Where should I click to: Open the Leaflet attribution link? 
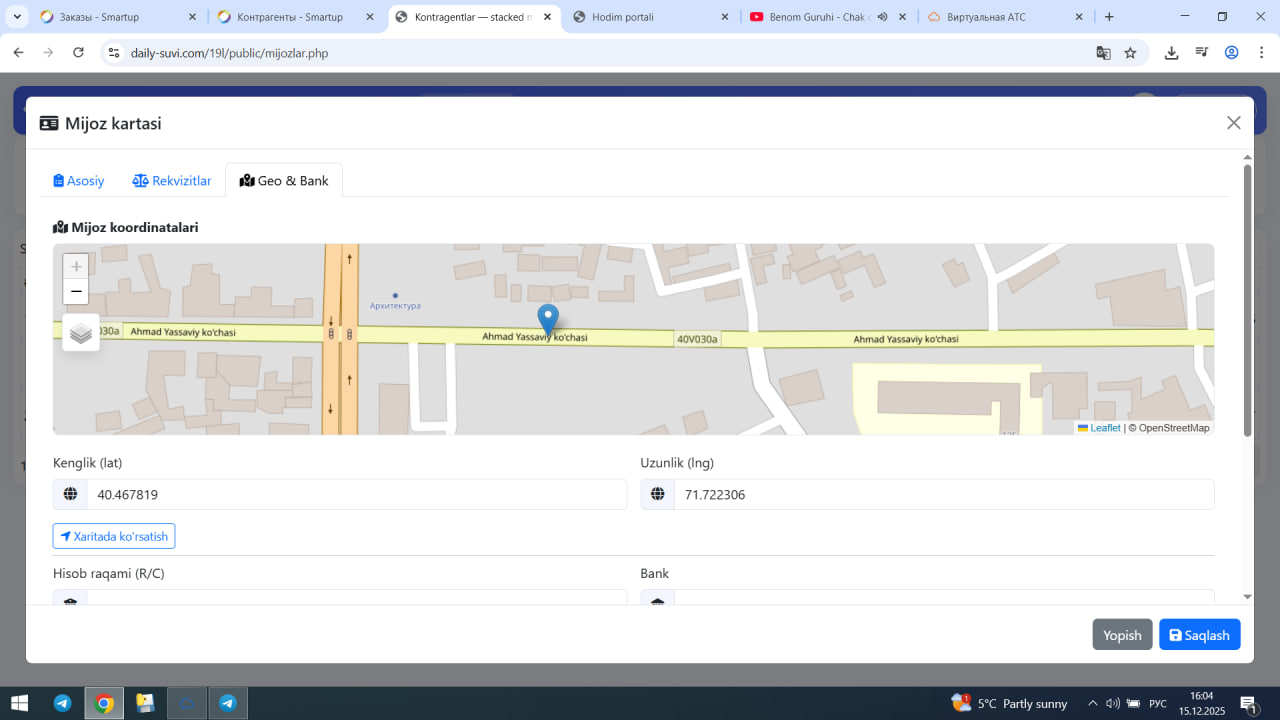1099,428
